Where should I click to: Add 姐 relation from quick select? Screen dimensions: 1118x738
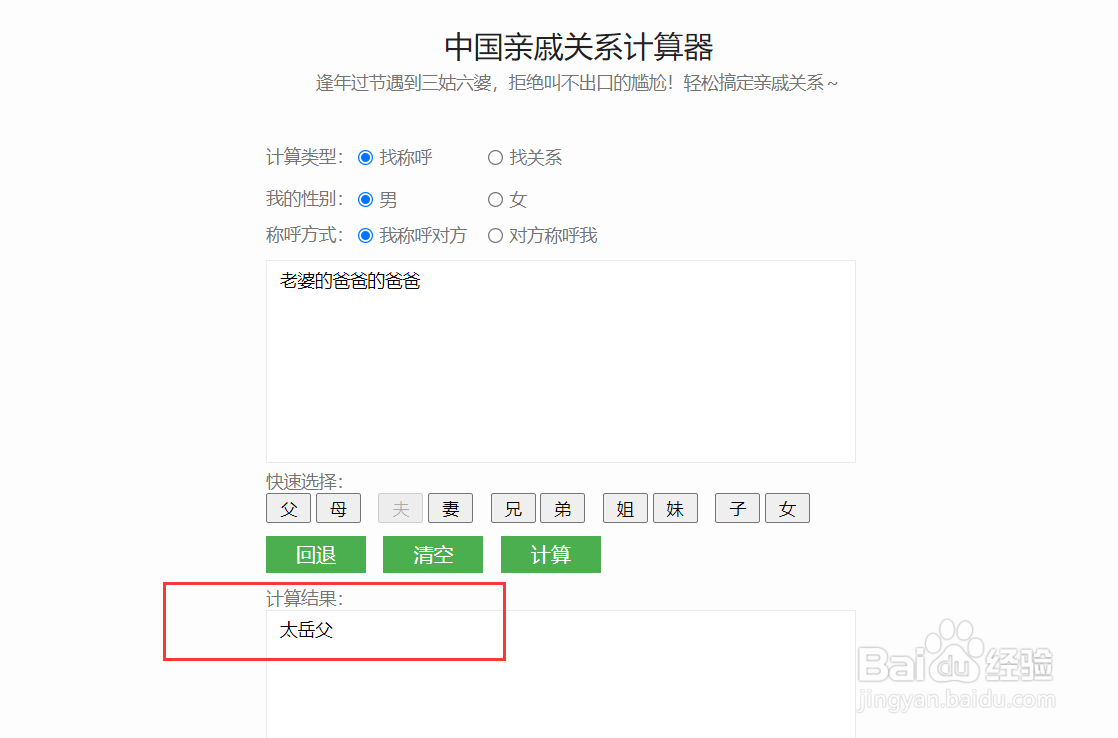coord(624,508)
